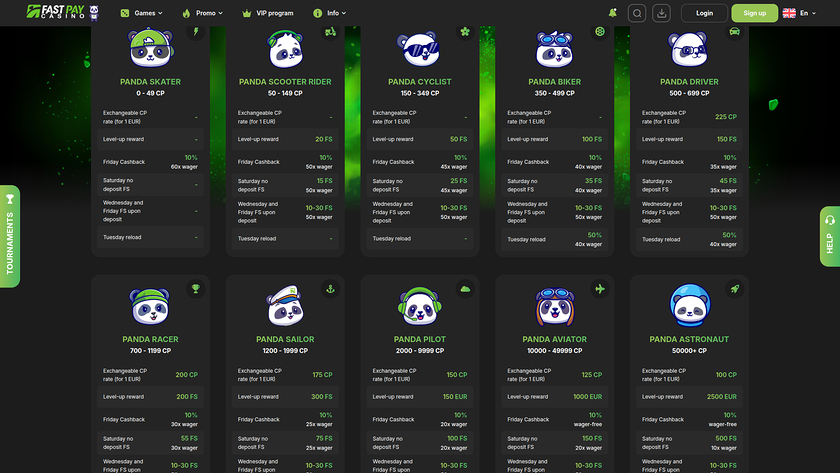Click the scooter icon on Panda Scooter Rider card
The image size is (840, 473).
point(331,32)
